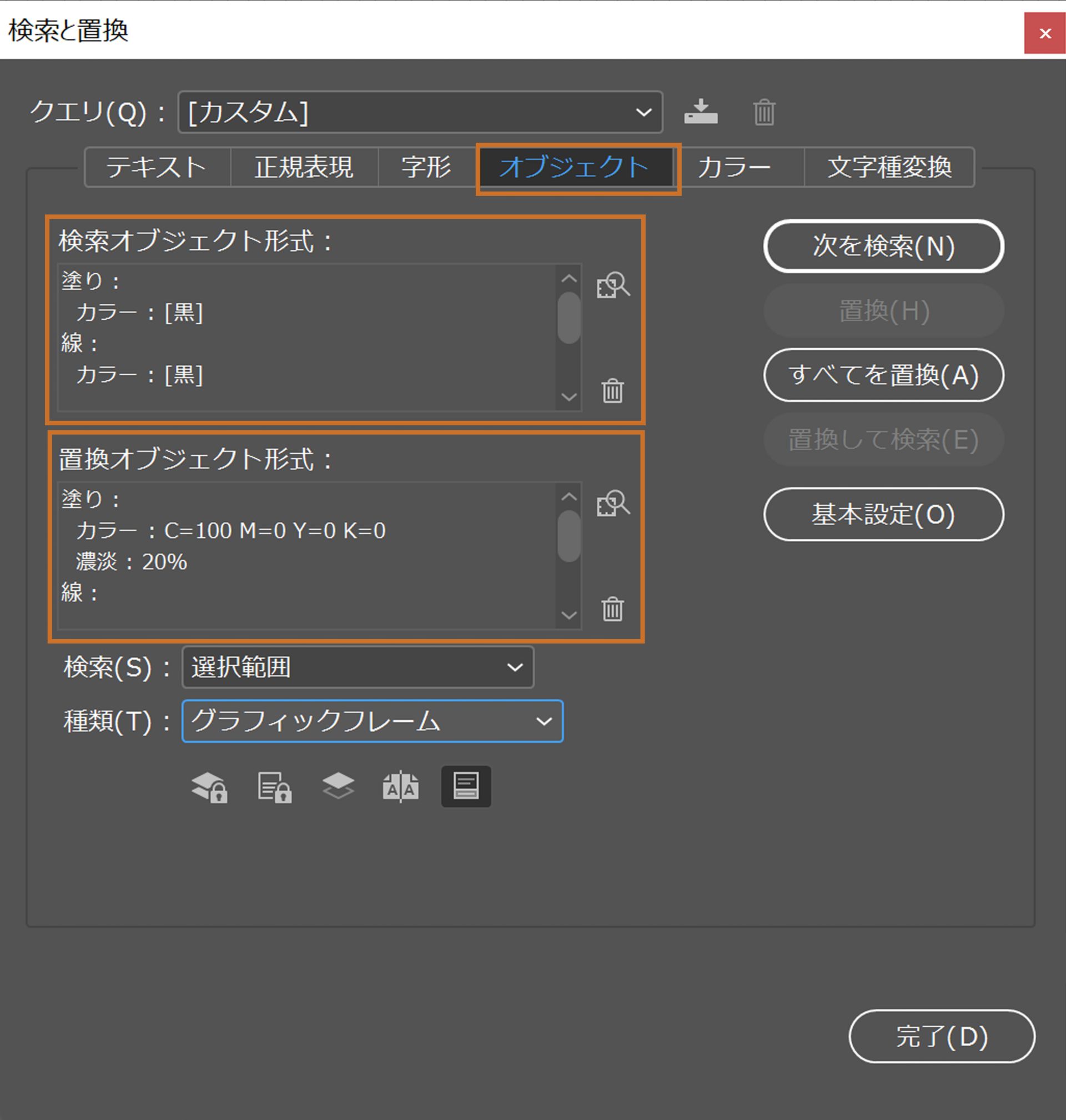The image size is (1066, 1120).
Task: Click the save query icon
Action: click(x=701, y=112)
